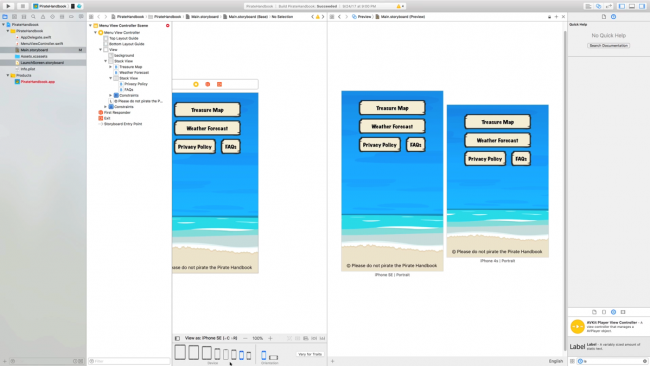The width and height of the screenshot is (650, 366).
Task: Select the highlighted iPhone SE device option
Action: click(x=241, y=355)
